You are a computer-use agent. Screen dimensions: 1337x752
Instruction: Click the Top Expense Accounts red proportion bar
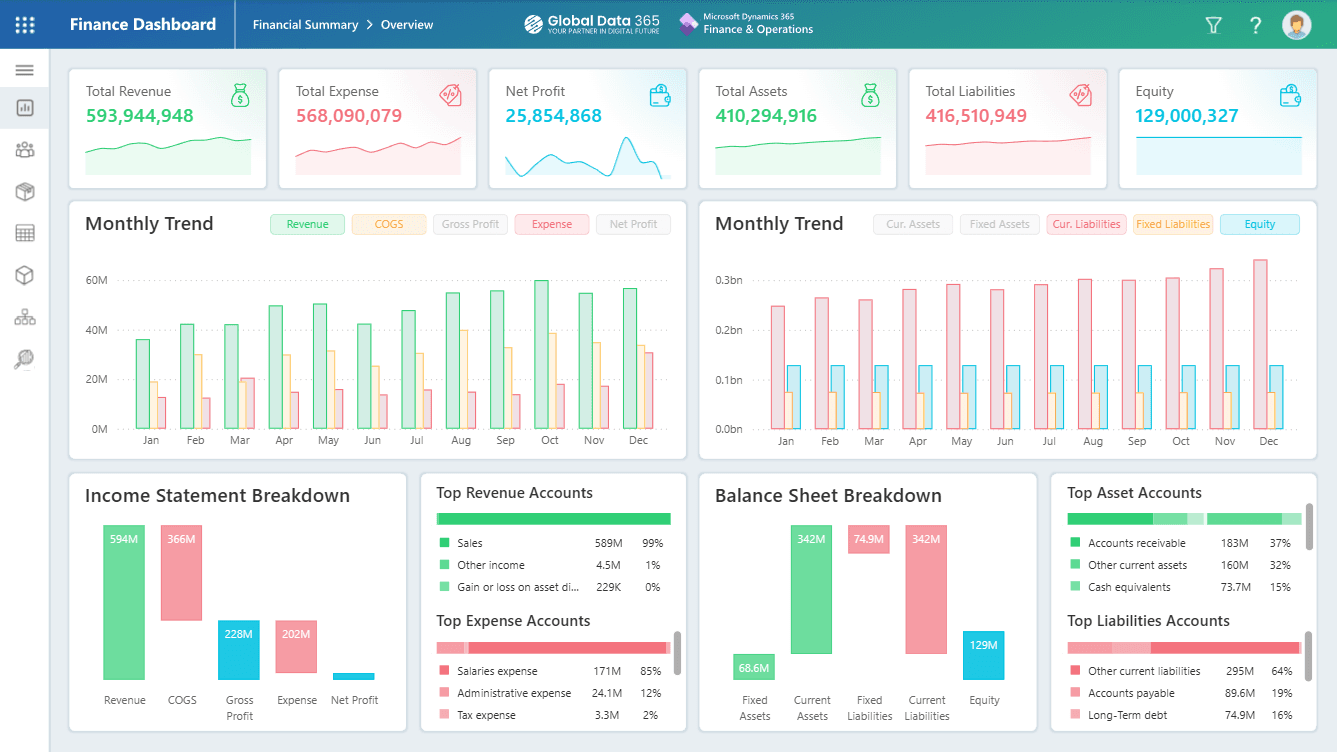(552, 647)
